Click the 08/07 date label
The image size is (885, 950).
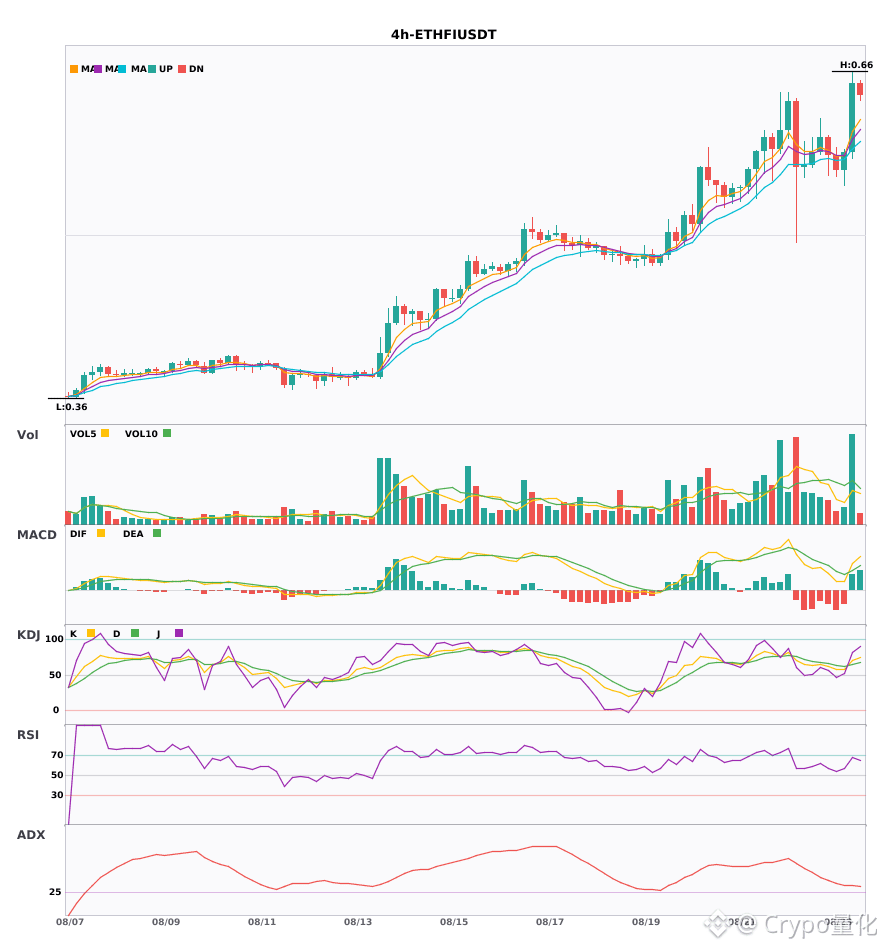click(x=70, y=922)
